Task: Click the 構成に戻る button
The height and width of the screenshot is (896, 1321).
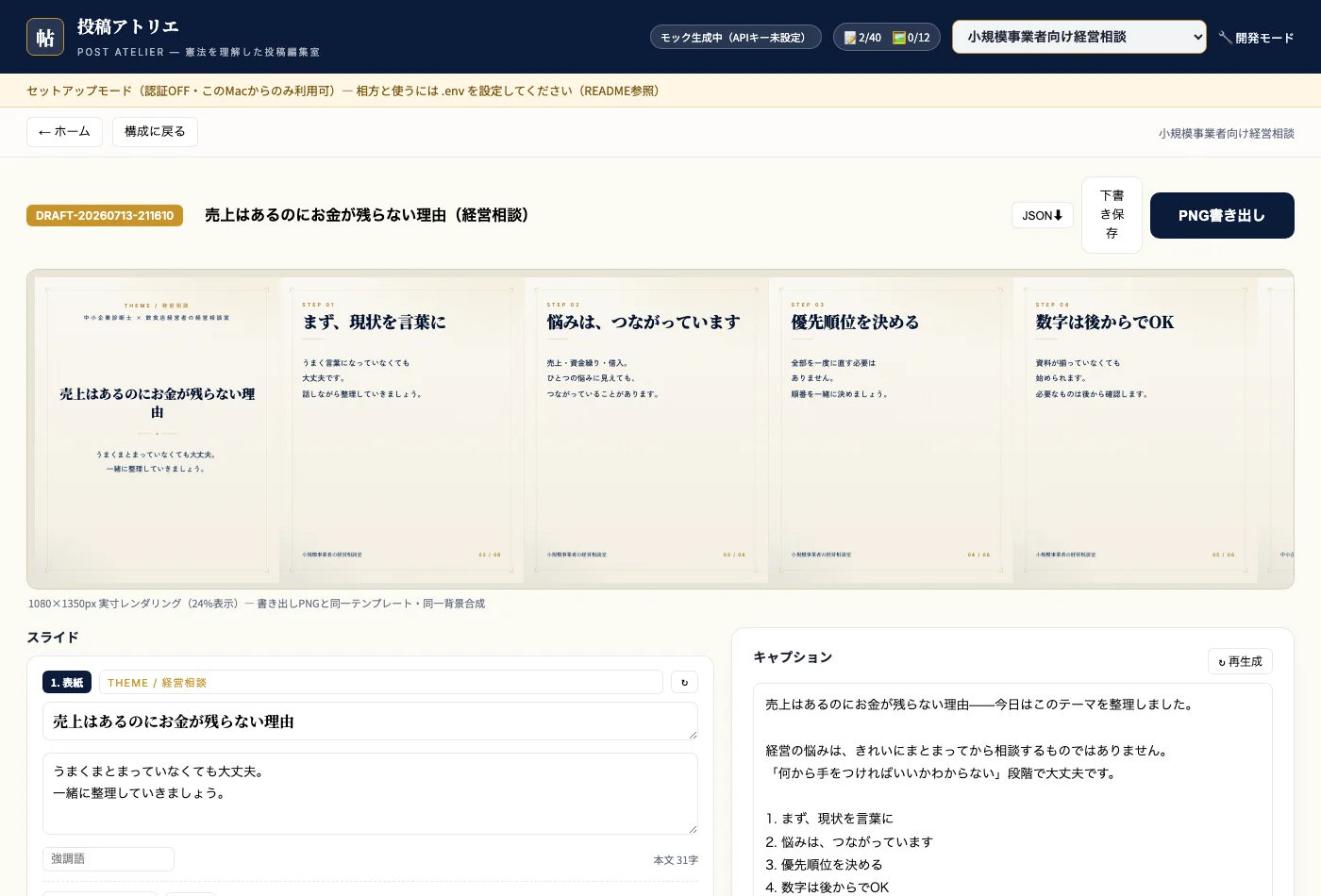Action: (x=155, y=132)
